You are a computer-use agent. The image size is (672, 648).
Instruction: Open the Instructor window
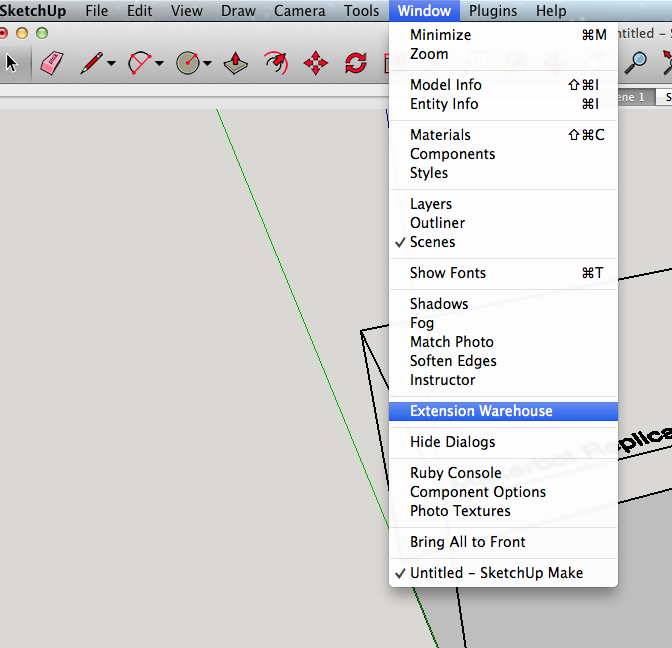(x=503, y=380)
